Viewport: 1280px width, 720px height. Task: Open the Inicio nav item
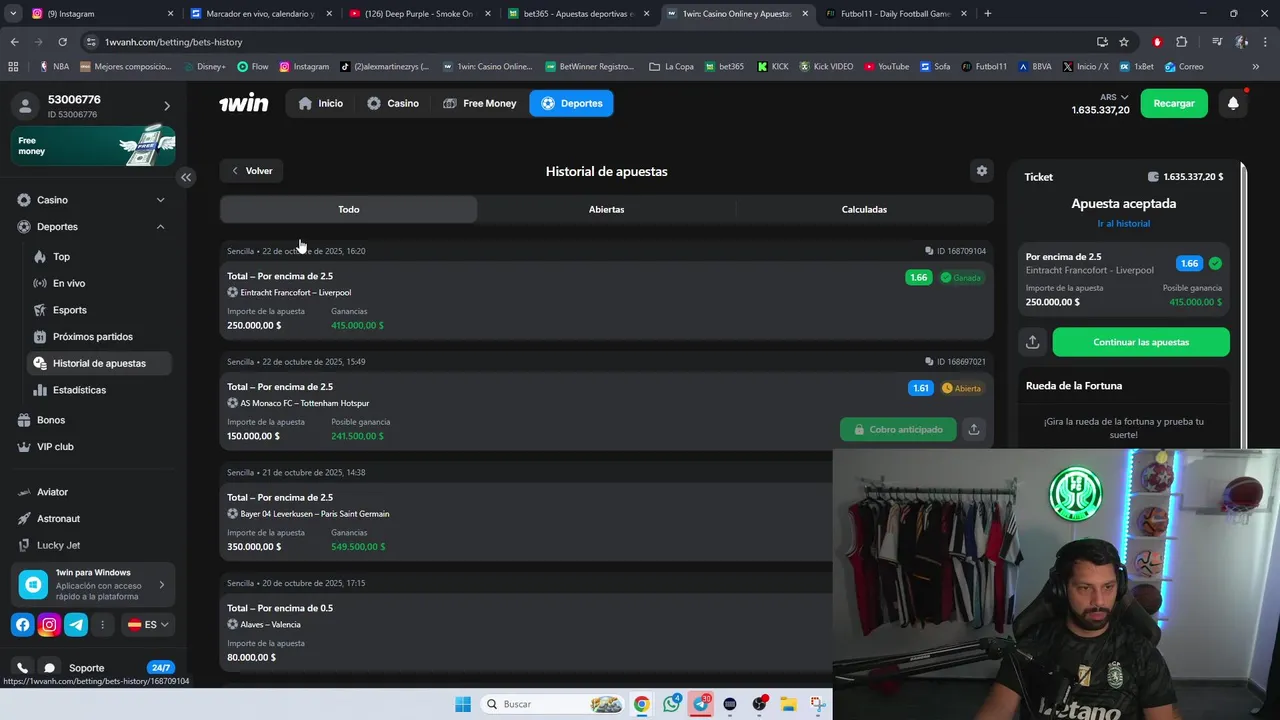[x=320, y=103]
